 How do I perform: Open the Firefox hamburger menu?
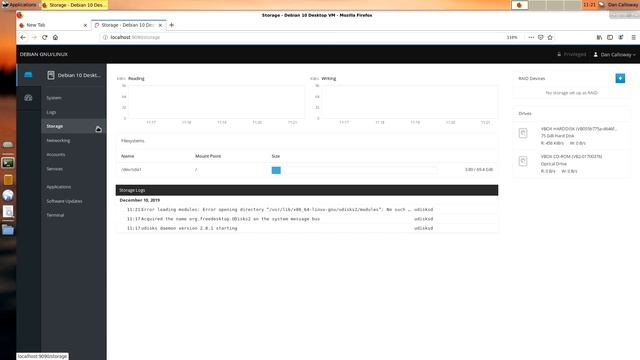coord(633,37)
